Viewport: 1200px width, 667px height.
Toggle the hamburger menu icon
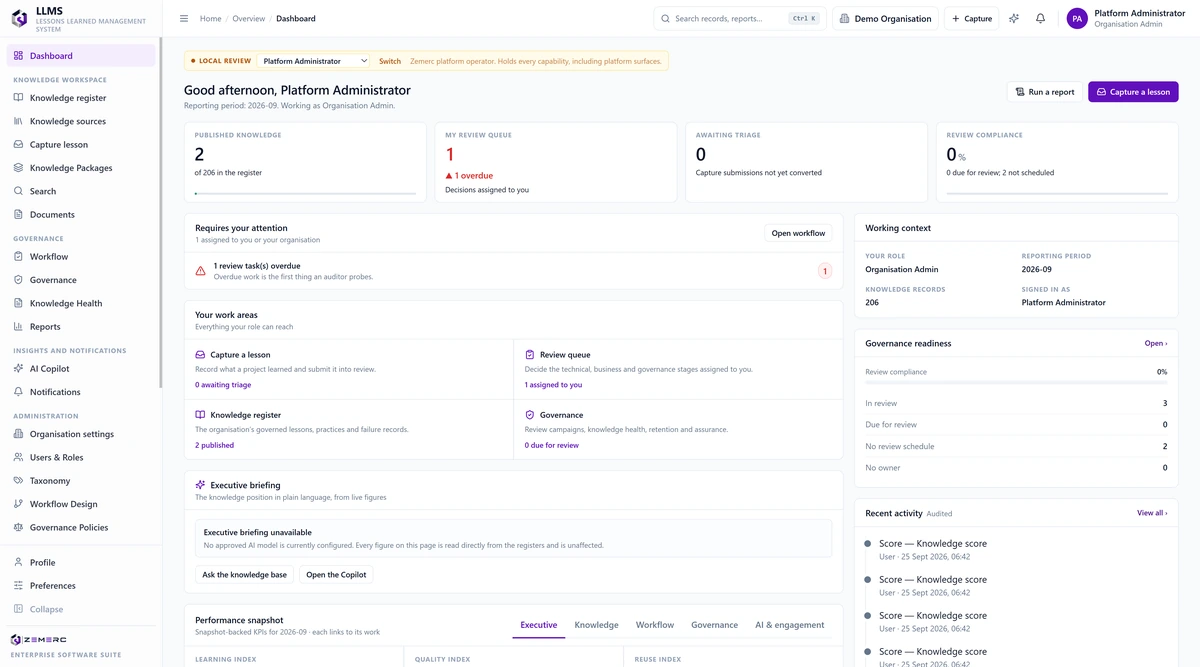point(184,18)
